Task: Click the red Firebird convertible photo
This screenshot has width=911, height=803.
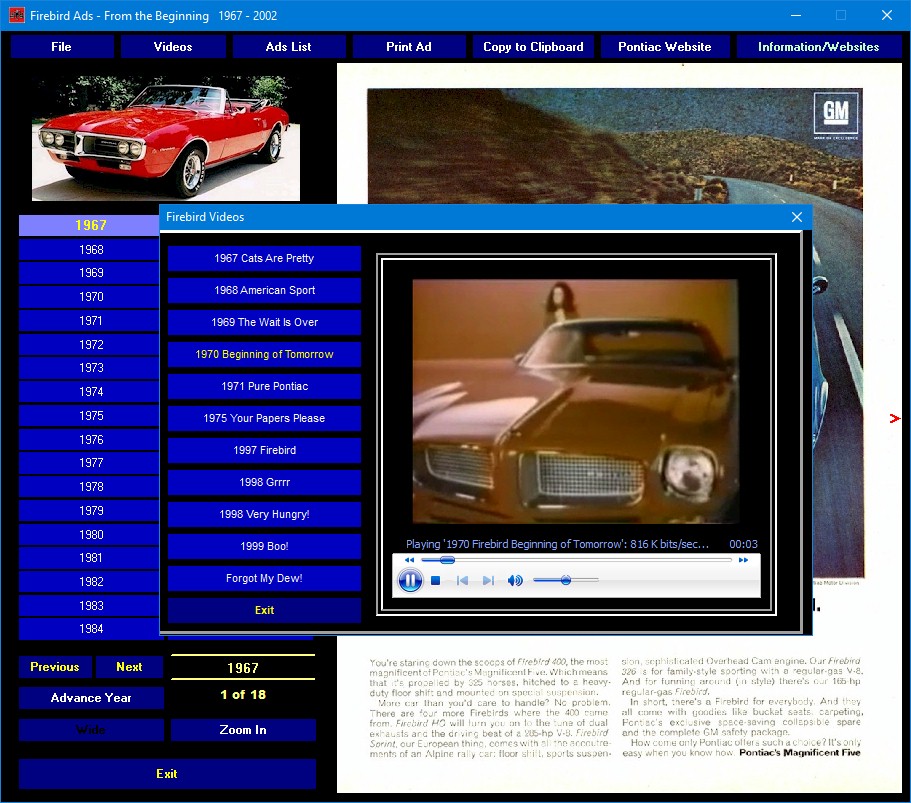Action: click(x=166, y=138)
